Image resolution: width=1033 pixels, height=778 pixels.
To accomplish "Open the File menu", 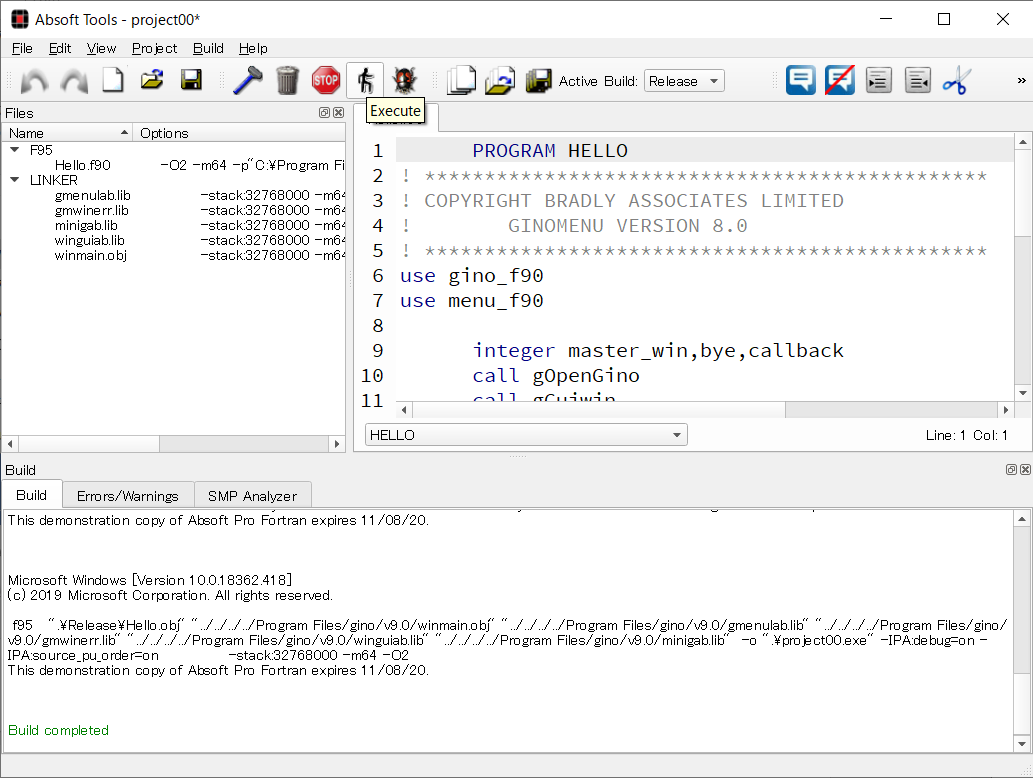I will [22, 48].
